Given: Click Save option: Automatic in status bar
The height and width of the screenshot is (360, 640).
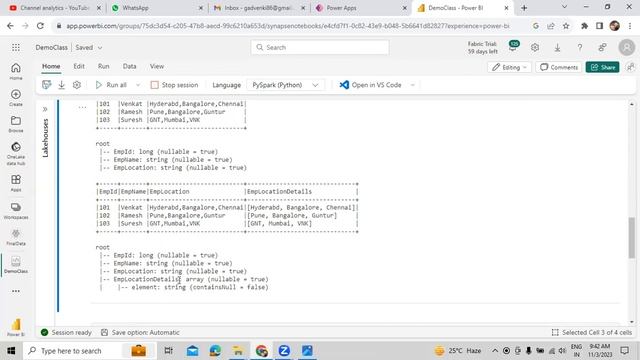Looking at the screenshot, I should (x=140, y=333).
